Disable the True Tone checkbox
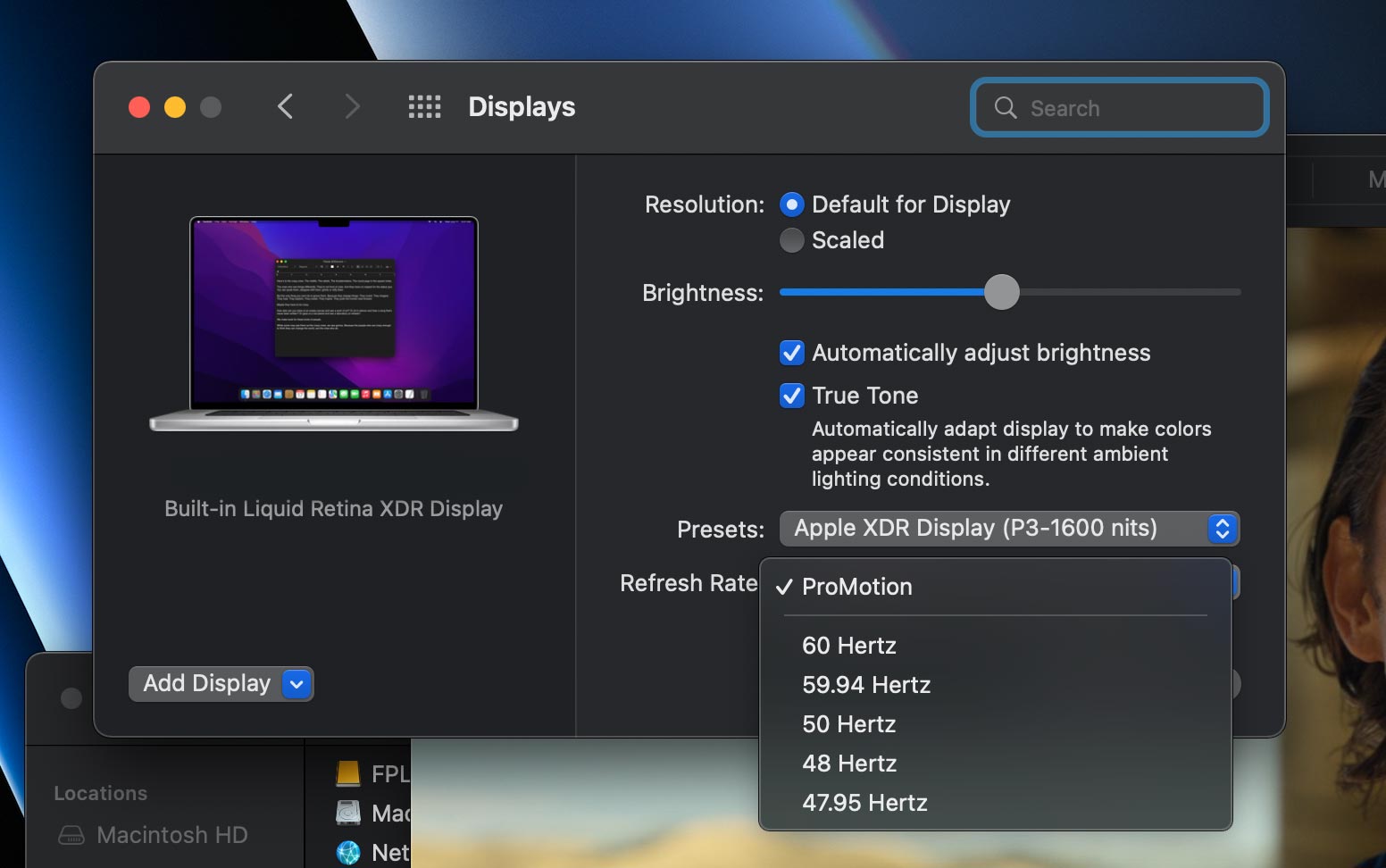This screenshot has width=1386, height=868. click(x=792, y=396)
